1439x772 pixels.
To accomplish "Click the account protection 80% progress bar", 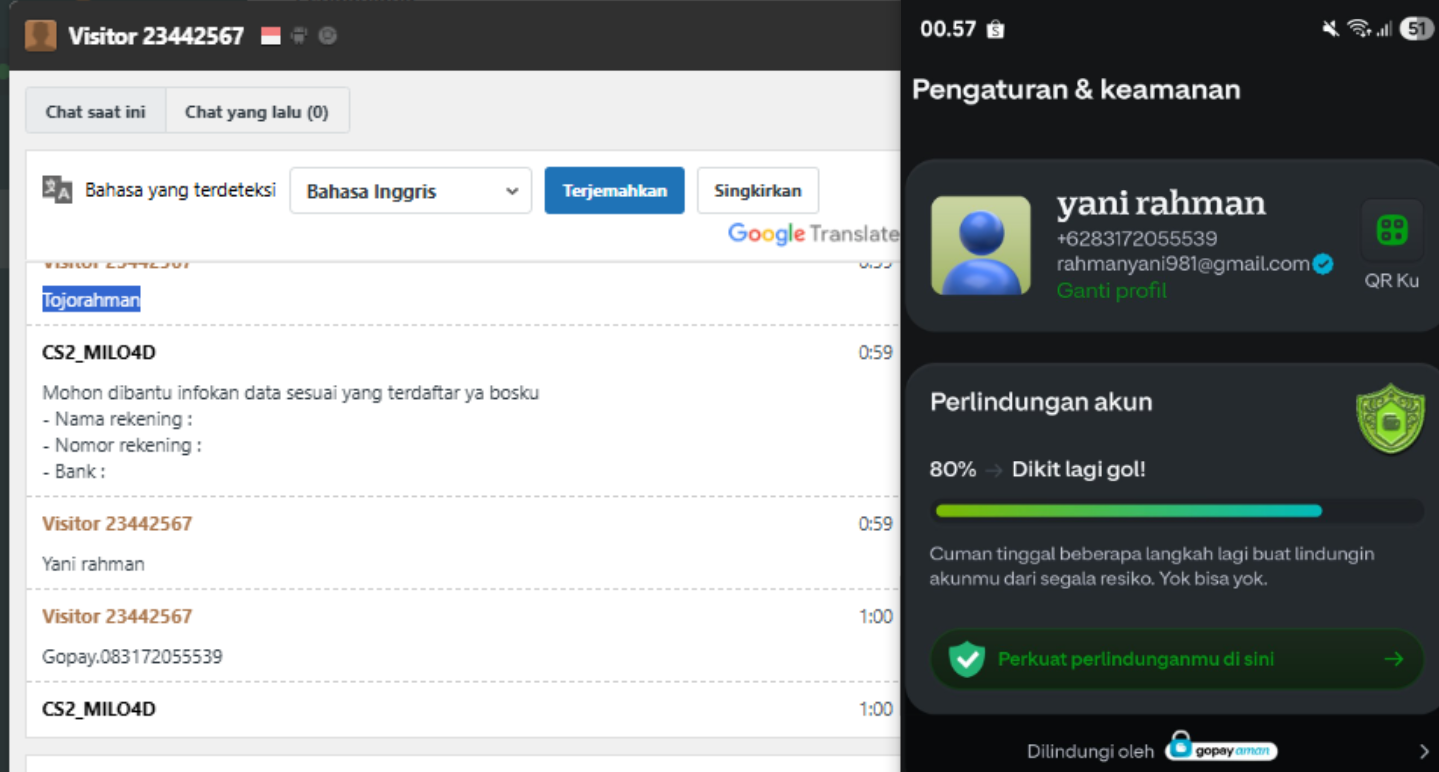I will pos(1176,511).
